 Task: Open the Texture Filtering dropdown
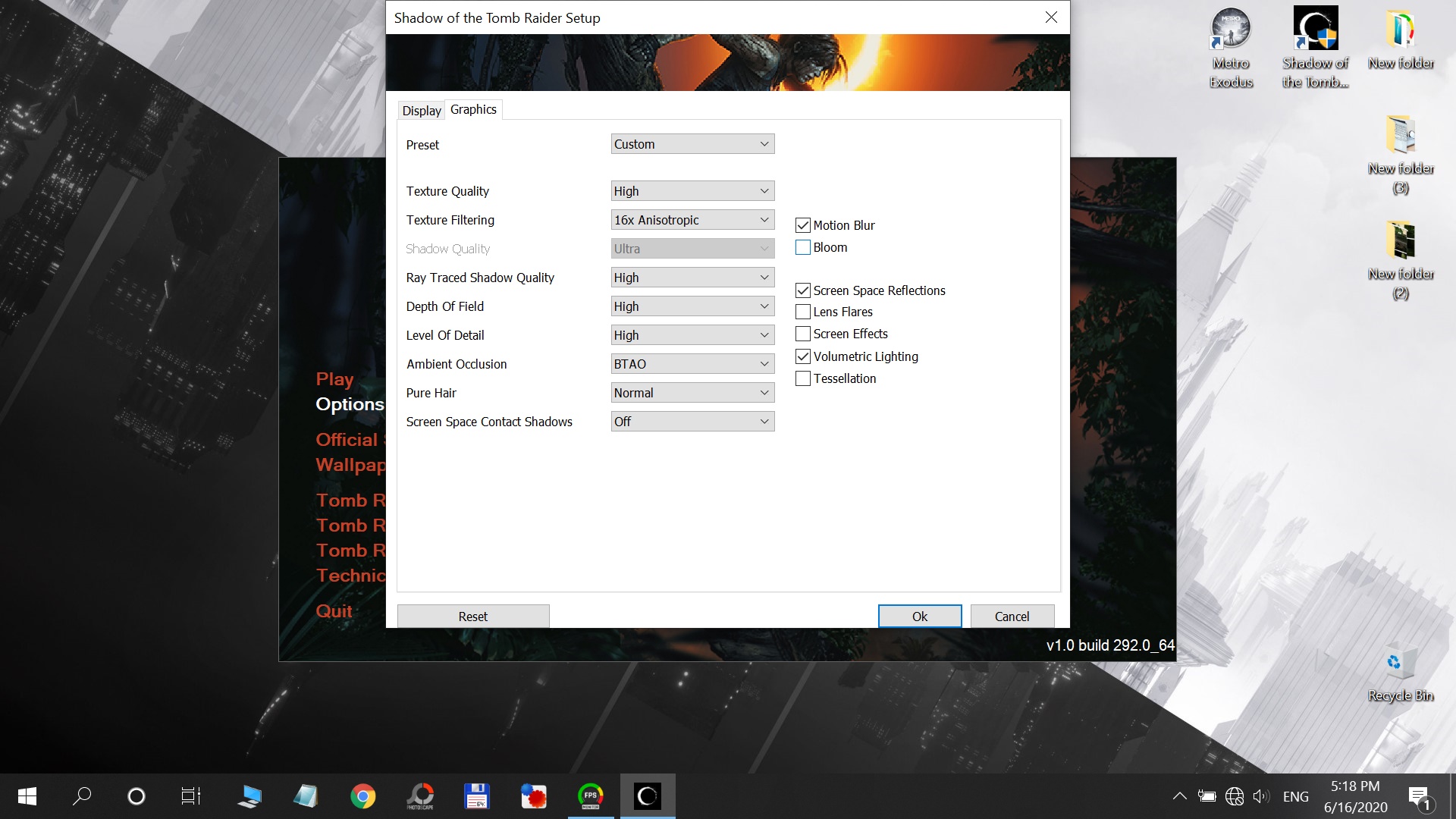pos(692,220)
